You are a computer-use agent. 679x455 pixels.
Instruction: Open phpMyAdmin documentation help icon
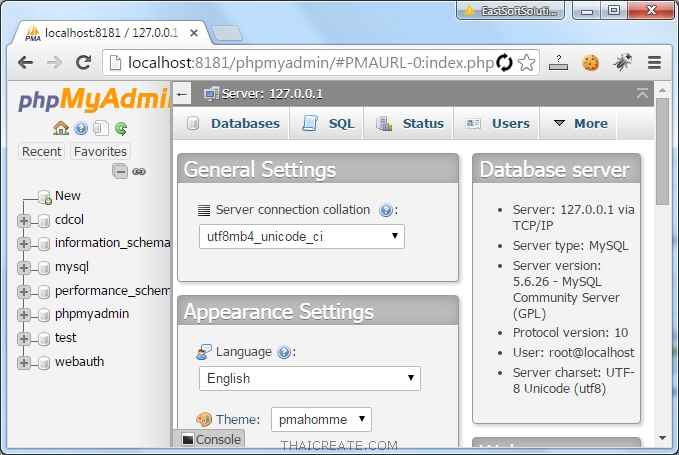pyautogui.click(x=81, y=128)
